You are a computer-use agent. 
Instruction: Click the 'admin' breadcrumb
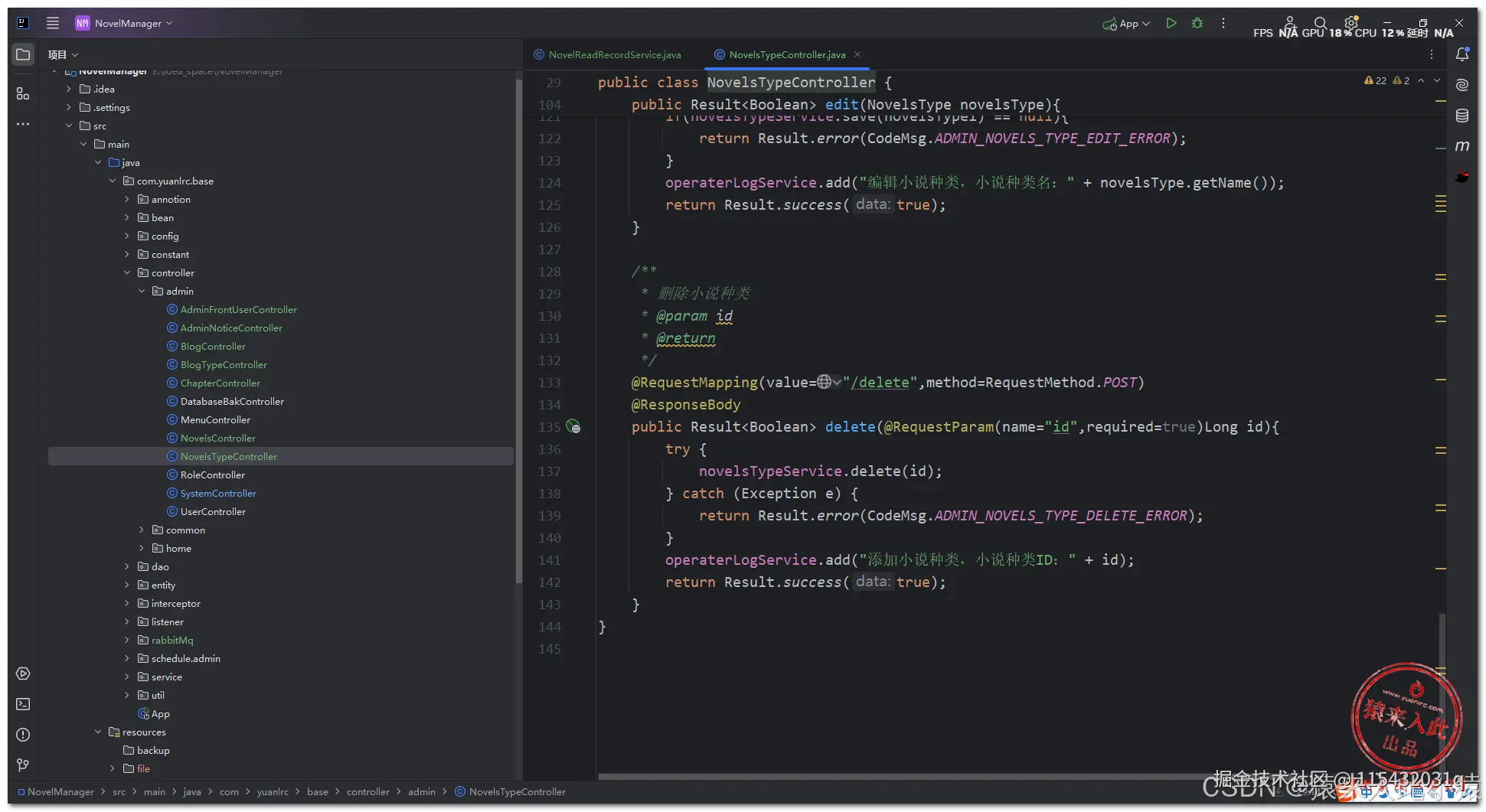(422, 791)
